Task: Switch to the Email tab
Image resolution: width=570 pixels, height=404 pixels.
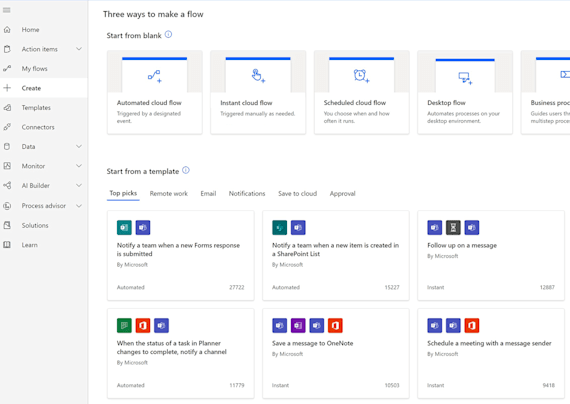Action: click(208, 193)
